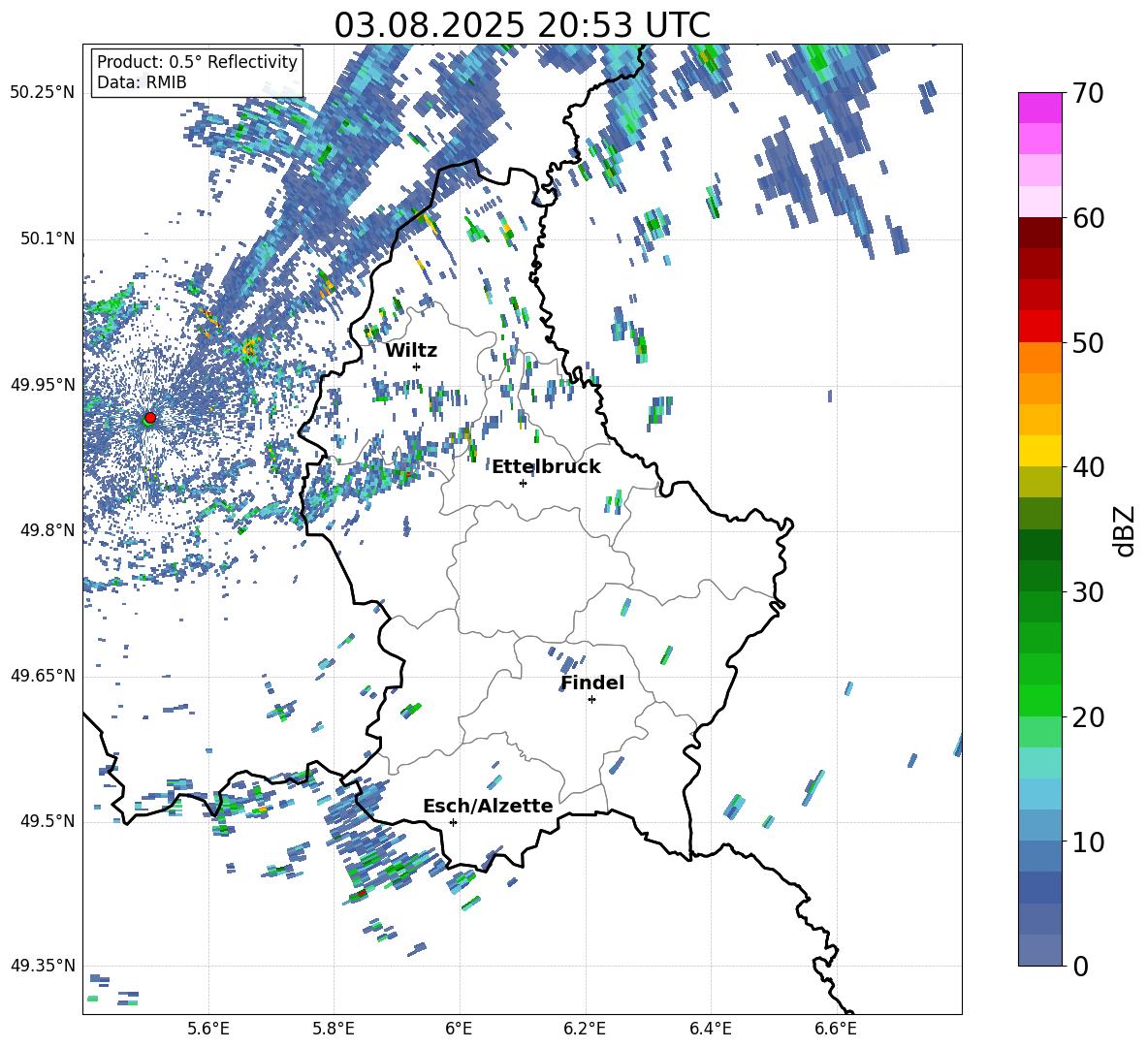Image resolution: width=1148 pixels, height=1048 pixels.
Task: Click the 50.1°N latitude label
Action: pos(48,238)
